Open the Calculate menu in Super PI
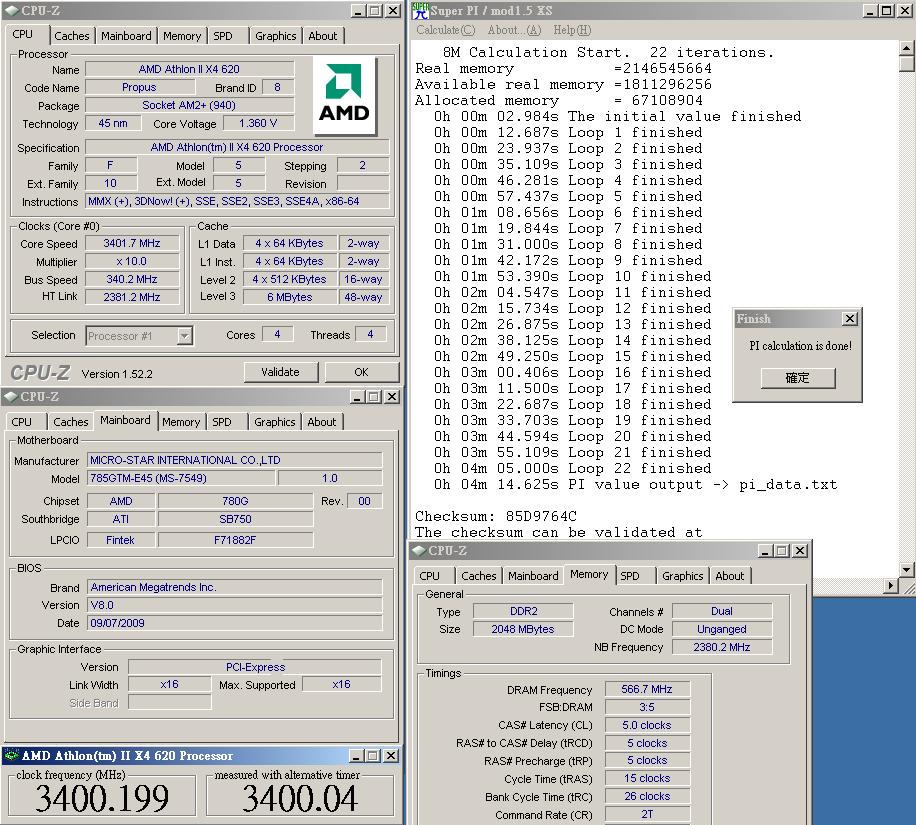Viewport: 916px width, 825px height. click(446, 30)
